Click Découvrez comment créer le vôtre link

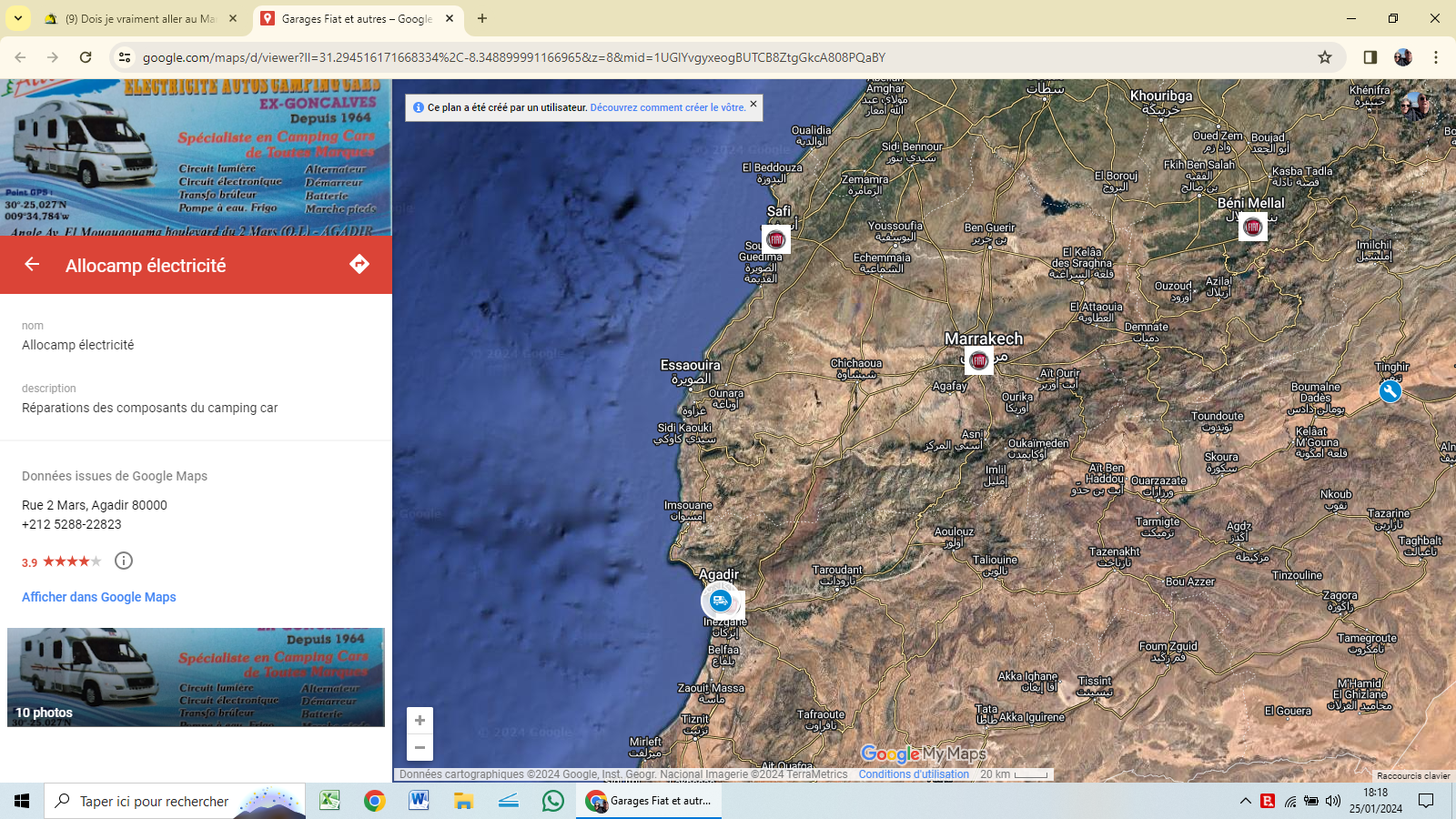pyautogui.click(x=667, y=107)
